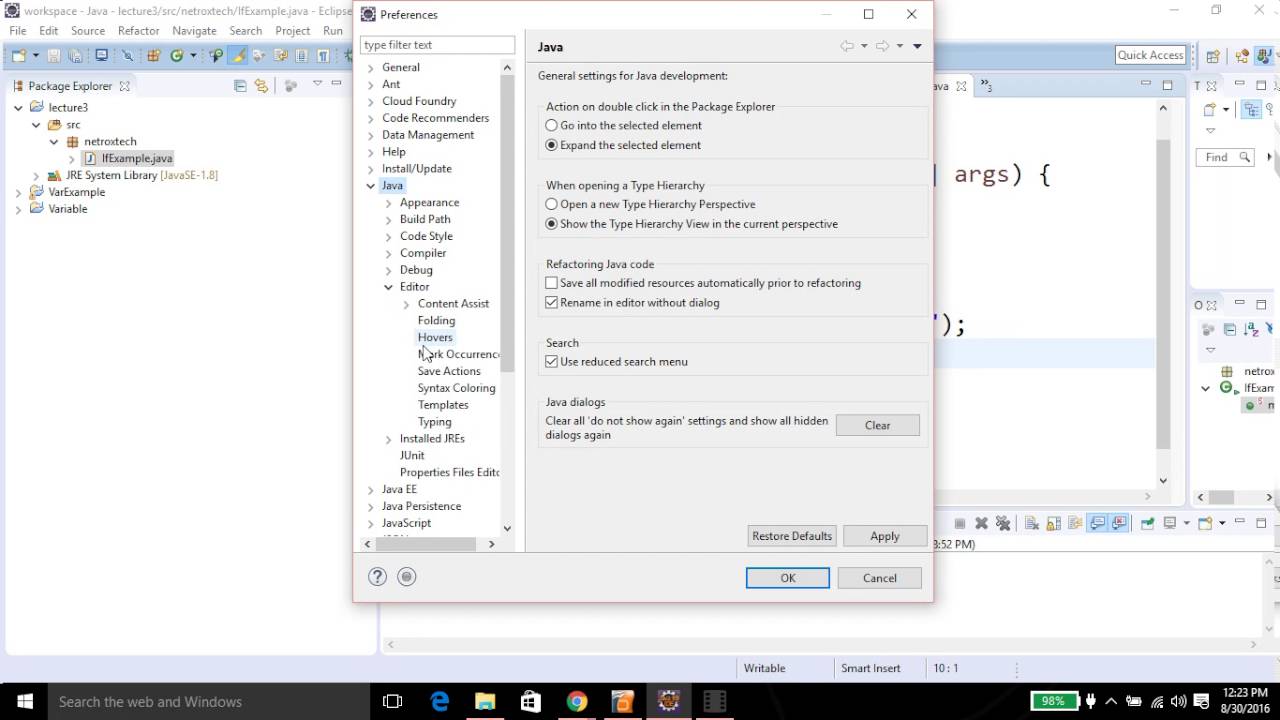Expand the Compiler node under Java
The height and width of the screenshot is (720, 1280).
[x=389, y=253]
